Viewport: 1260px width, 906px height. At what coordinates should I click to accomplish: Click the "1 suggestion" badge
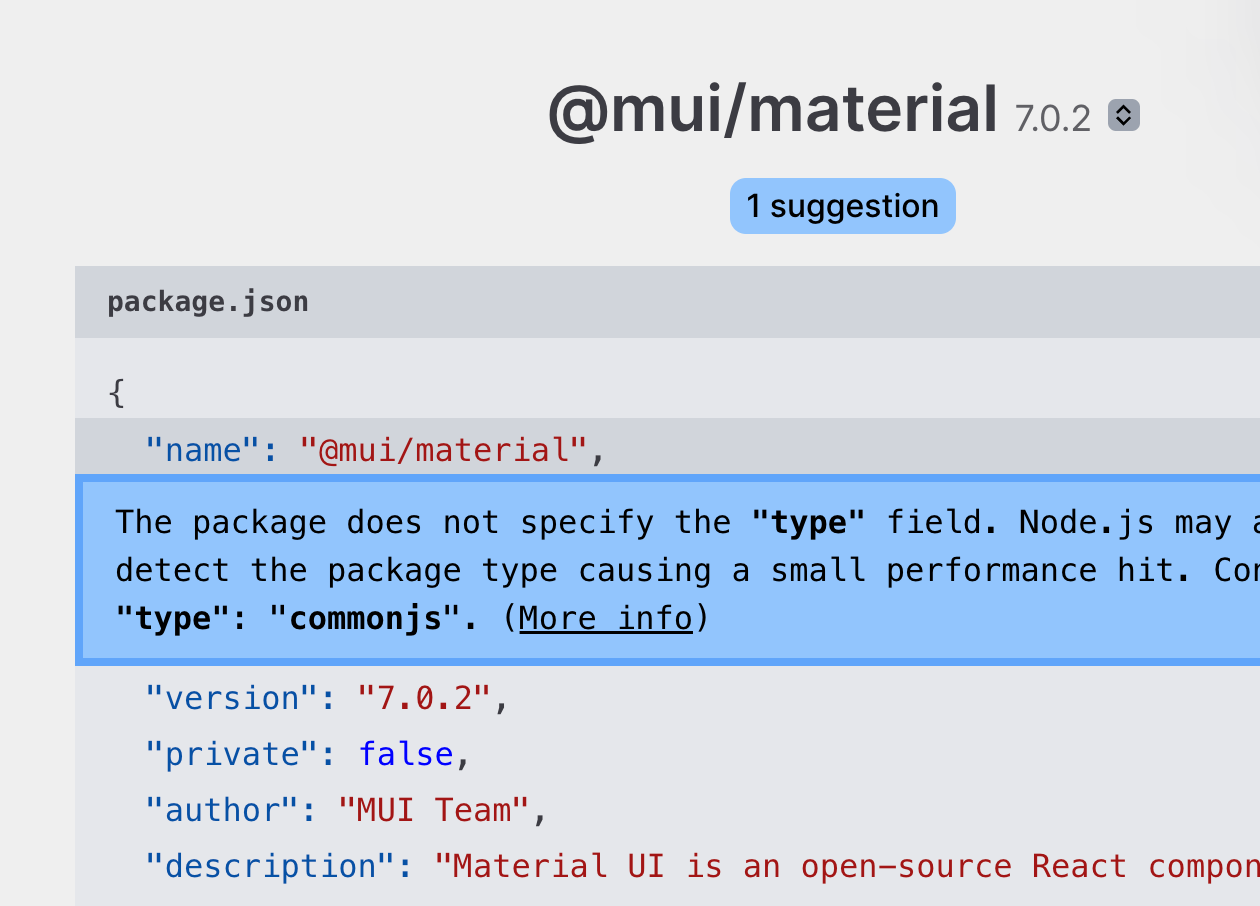[x=842, y=206]
